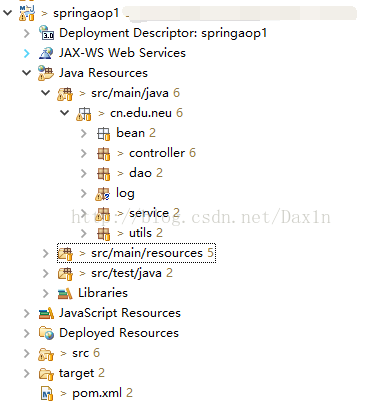Select the 'controller' package label
Viewport: 383px width, 412px height.
tap(157, 153)
